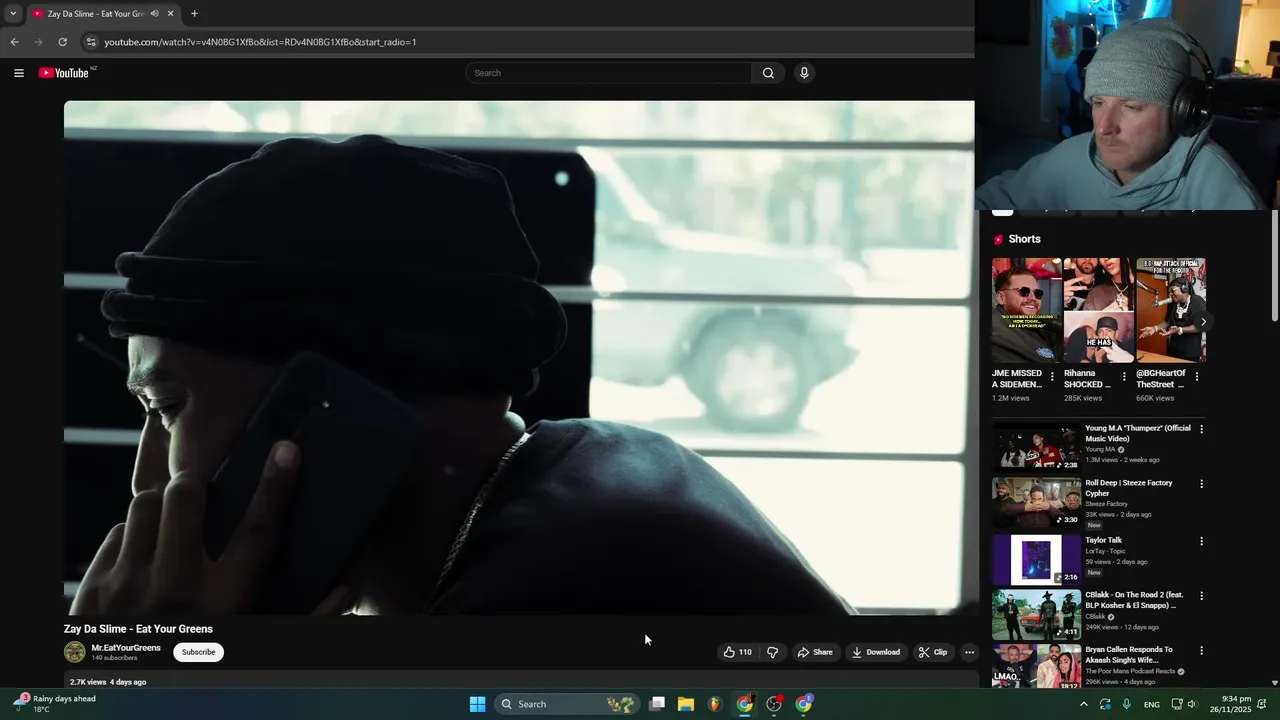Click Steeze Factory channel name
The width and height of the screenshot is (1280, 720).
[1108, 504]
